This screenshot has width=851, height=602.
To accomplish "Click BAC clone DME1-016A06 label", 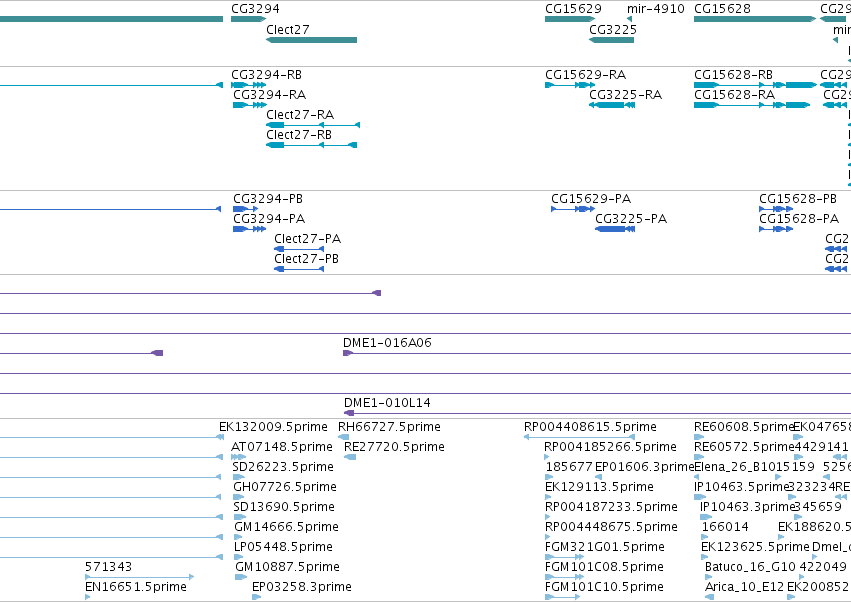I will (x=387, y=343).
